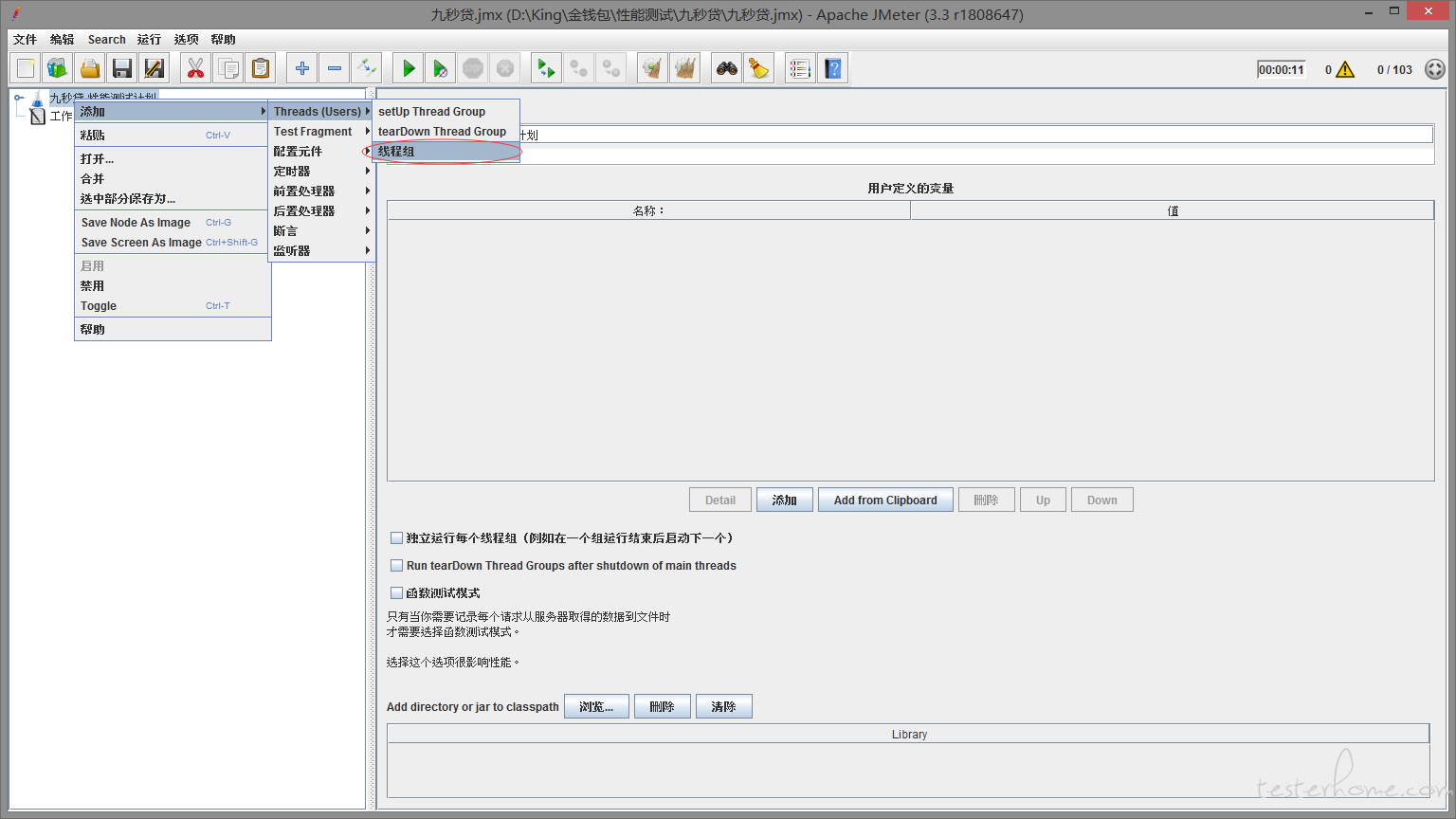
Task: Click the Copy icon
Action: (228, 68)
